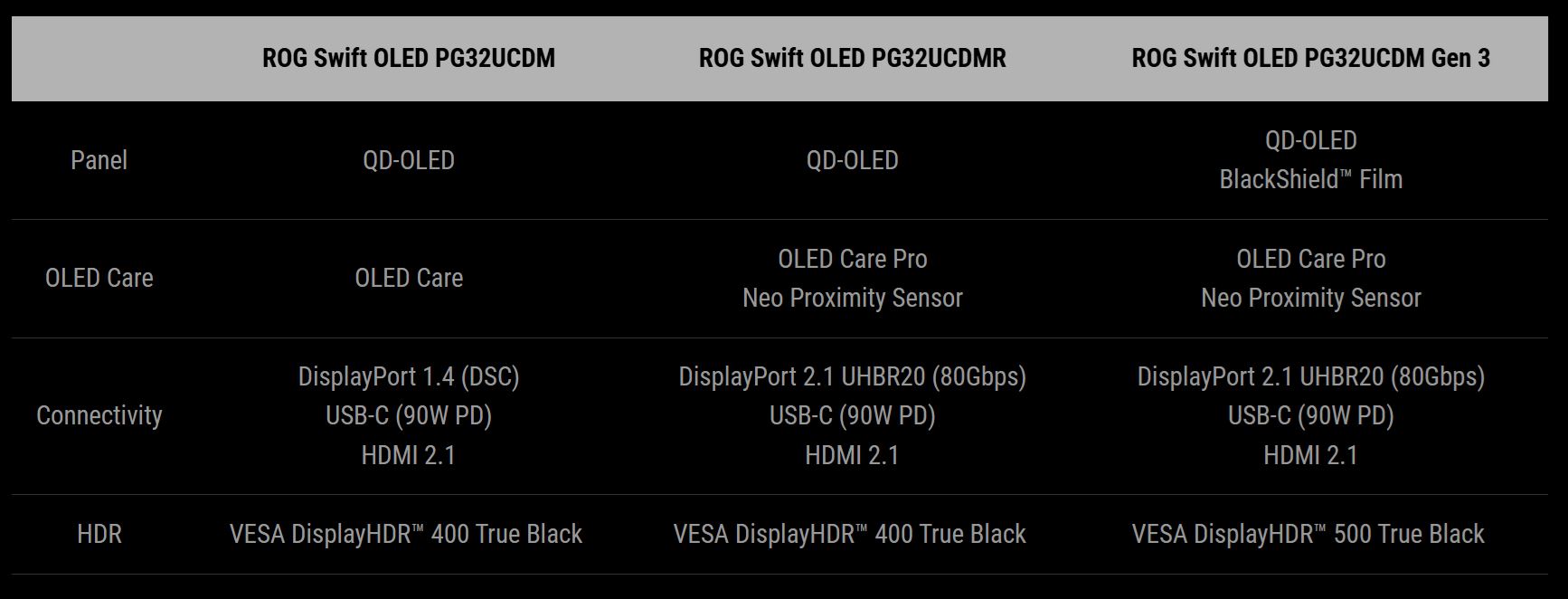Click OLED Care Pro in the PG32UCDMR column
The width and height of the screenshot is (1568, 599).
click(852, 259)
